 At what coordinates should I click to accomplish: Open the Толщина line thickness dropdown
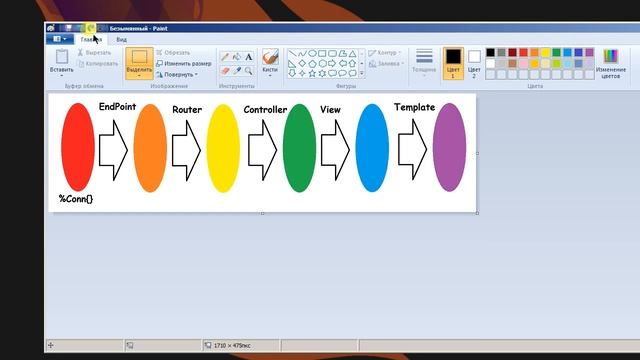(x=424, y=63)
